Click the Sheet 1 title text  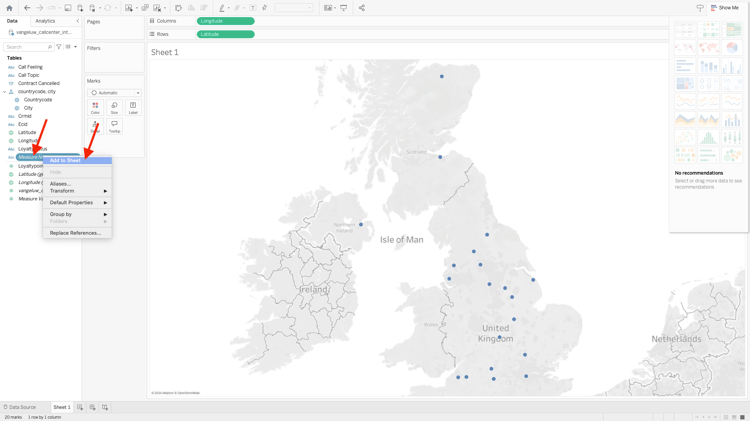165,52
